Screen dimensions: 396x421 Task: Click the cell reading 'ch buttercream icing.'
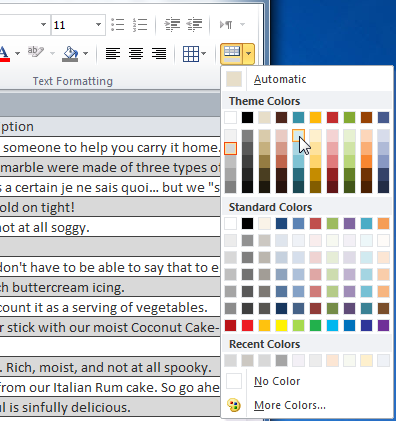point(110,287)
